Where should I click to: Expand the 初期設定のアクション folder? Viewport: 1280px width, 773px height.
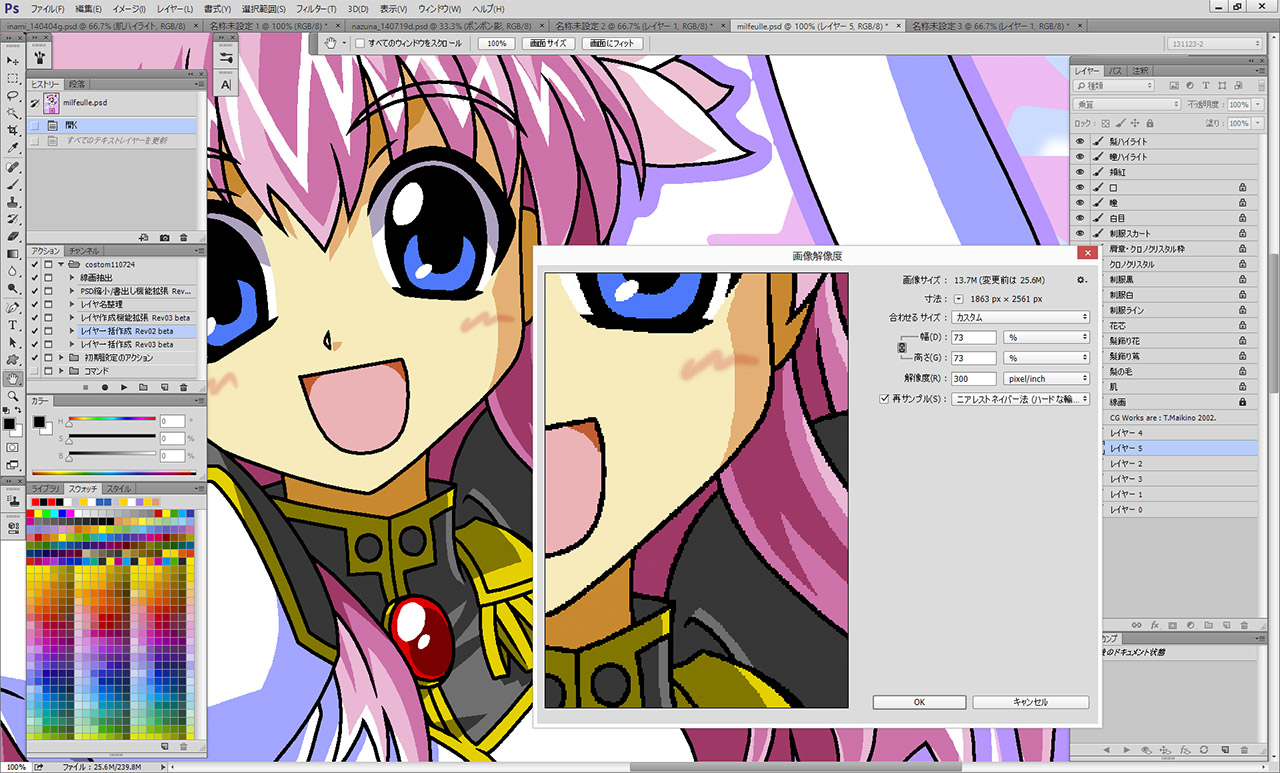[61, 357]
